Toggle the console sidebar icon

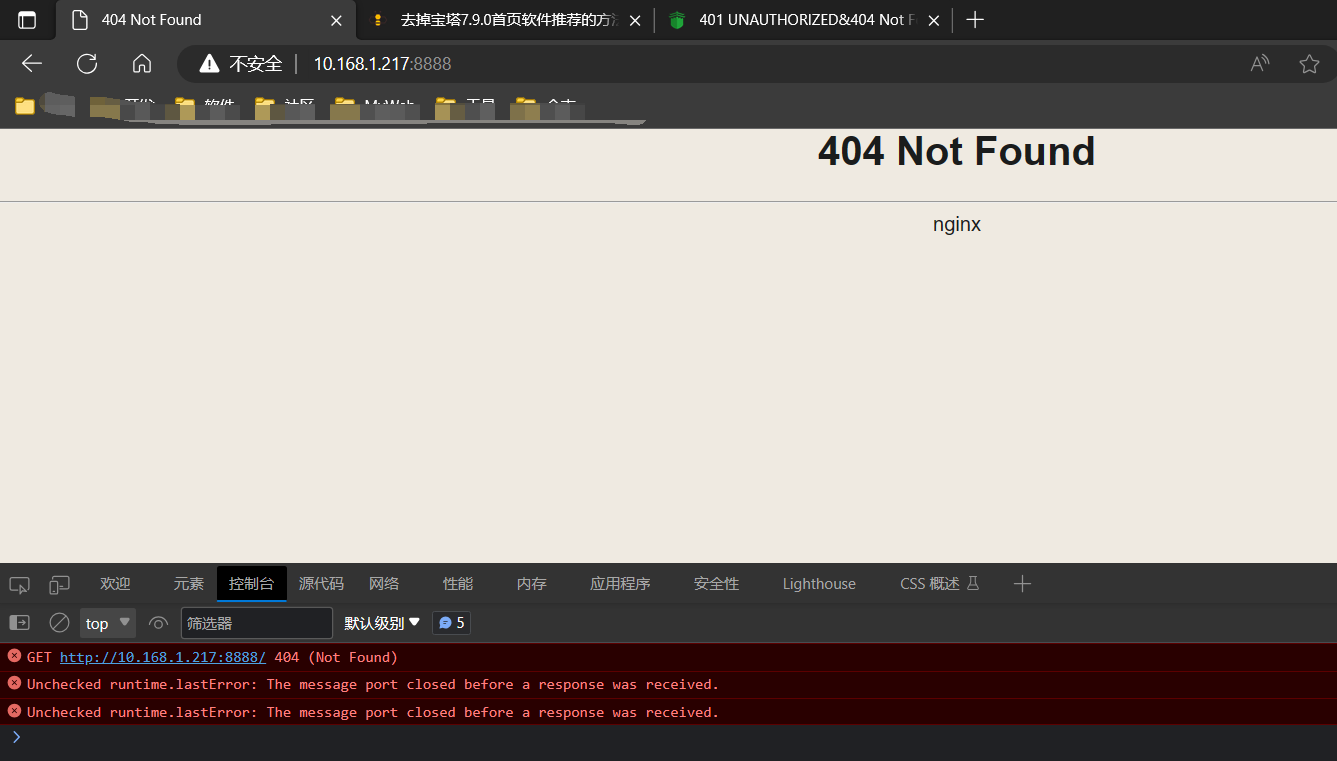[20, 623]
